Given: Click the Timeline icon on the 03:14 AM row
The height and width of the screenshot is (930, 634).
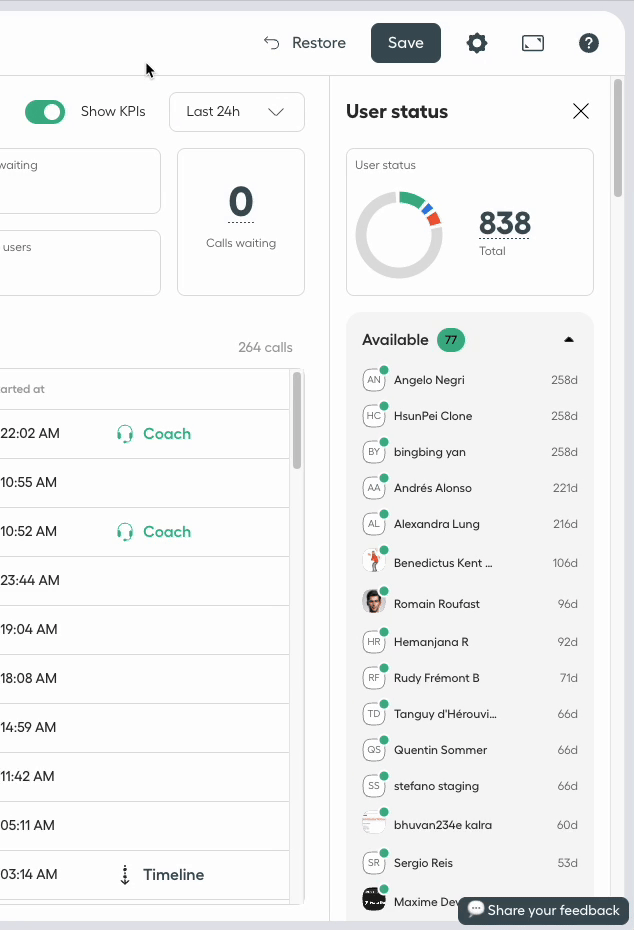Looking at the screenshot, I should 125,875.
